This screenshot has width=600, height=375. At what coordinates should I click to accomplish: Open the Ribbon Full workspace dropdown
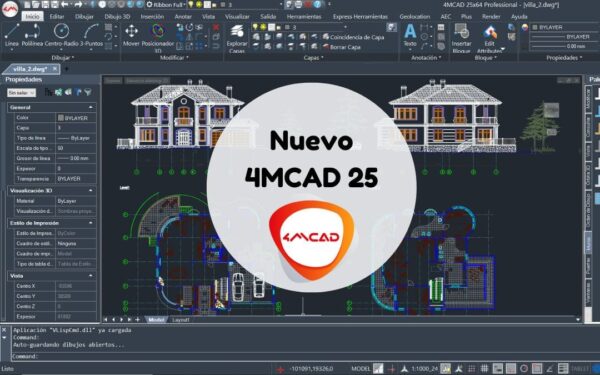pyautogui.click(x=166, y=5)
